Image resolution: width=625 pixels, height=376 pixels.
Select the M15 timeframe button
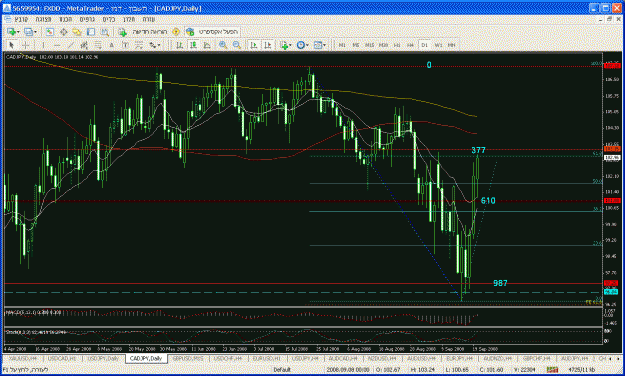[369, 45]
